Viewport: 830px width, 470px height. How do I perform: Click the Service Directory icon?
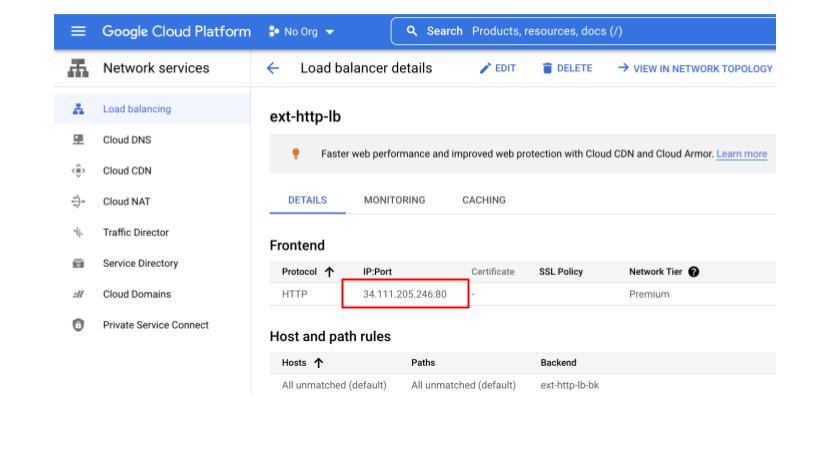78,263
